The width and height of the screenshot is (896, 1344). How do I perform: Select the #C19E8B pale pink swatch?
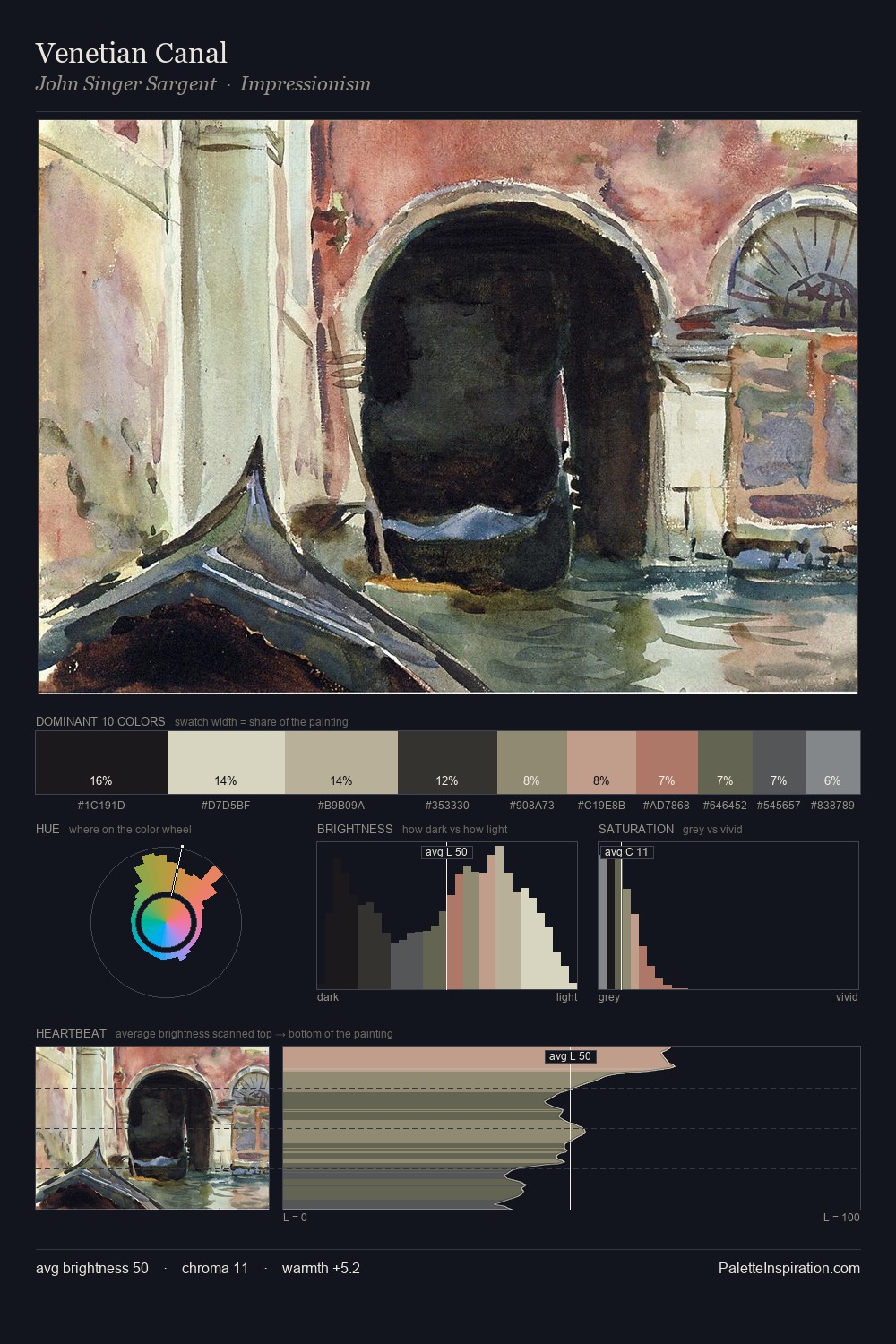[601, 762]
